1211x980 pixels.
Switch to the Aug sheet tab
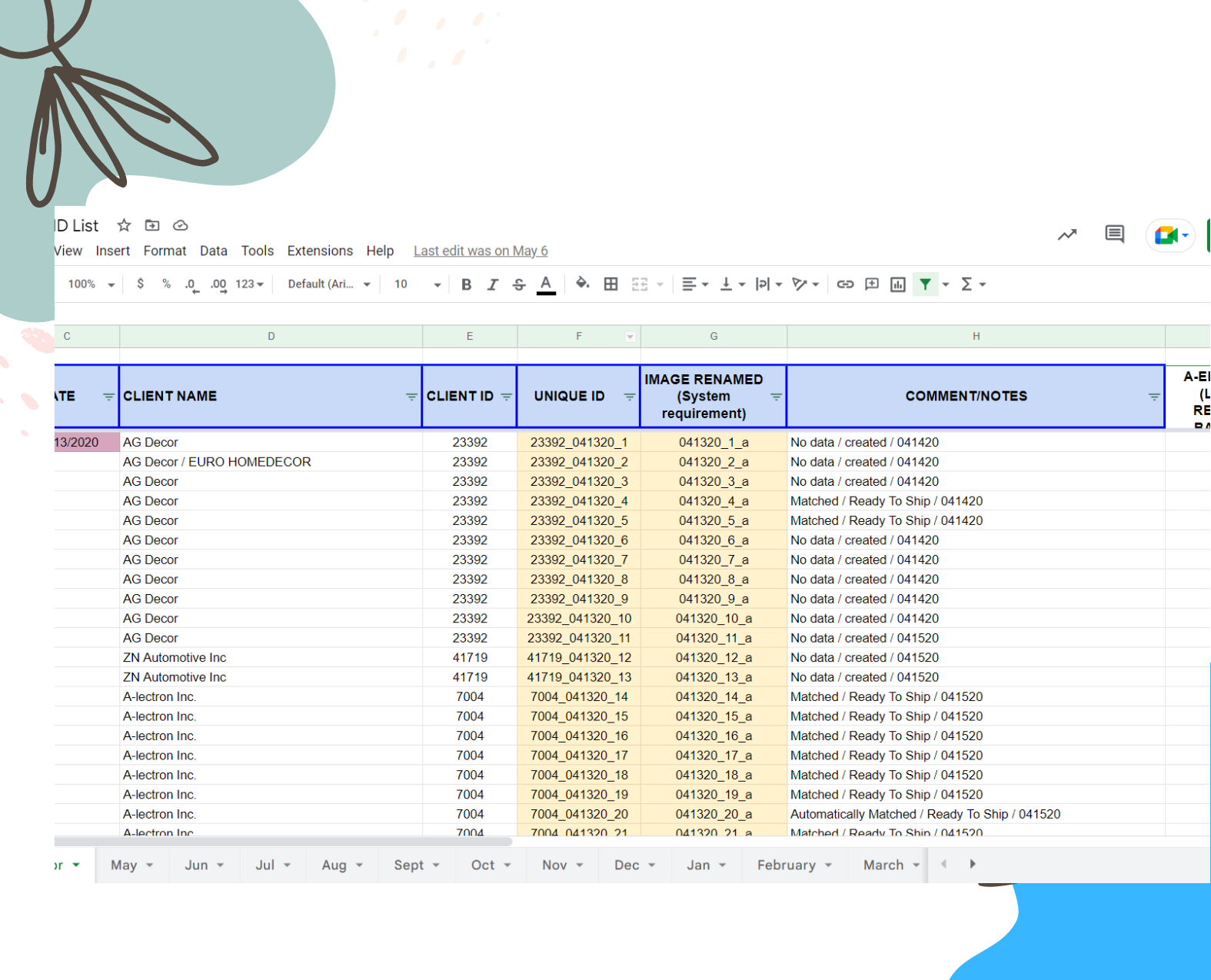(x=342, y=865)
